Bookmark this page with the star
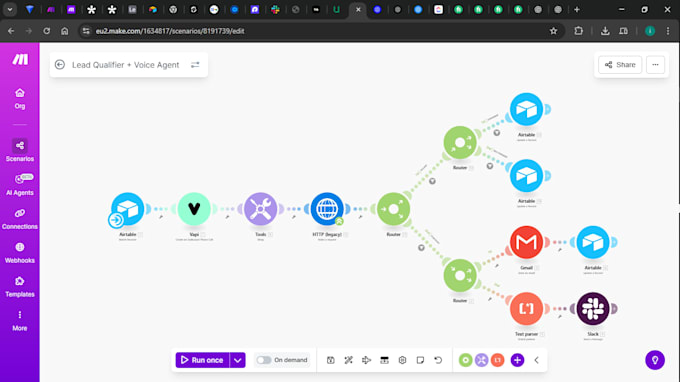680x382 pixels. [x=553, y=31]
